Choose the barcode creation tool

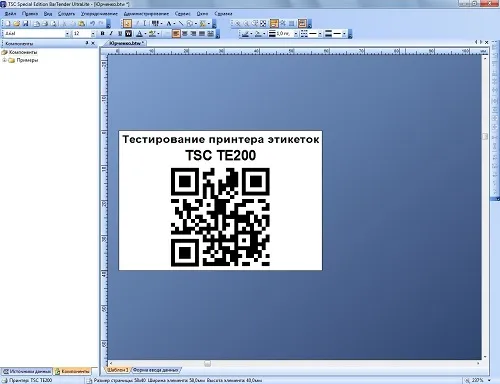(155, 23)
